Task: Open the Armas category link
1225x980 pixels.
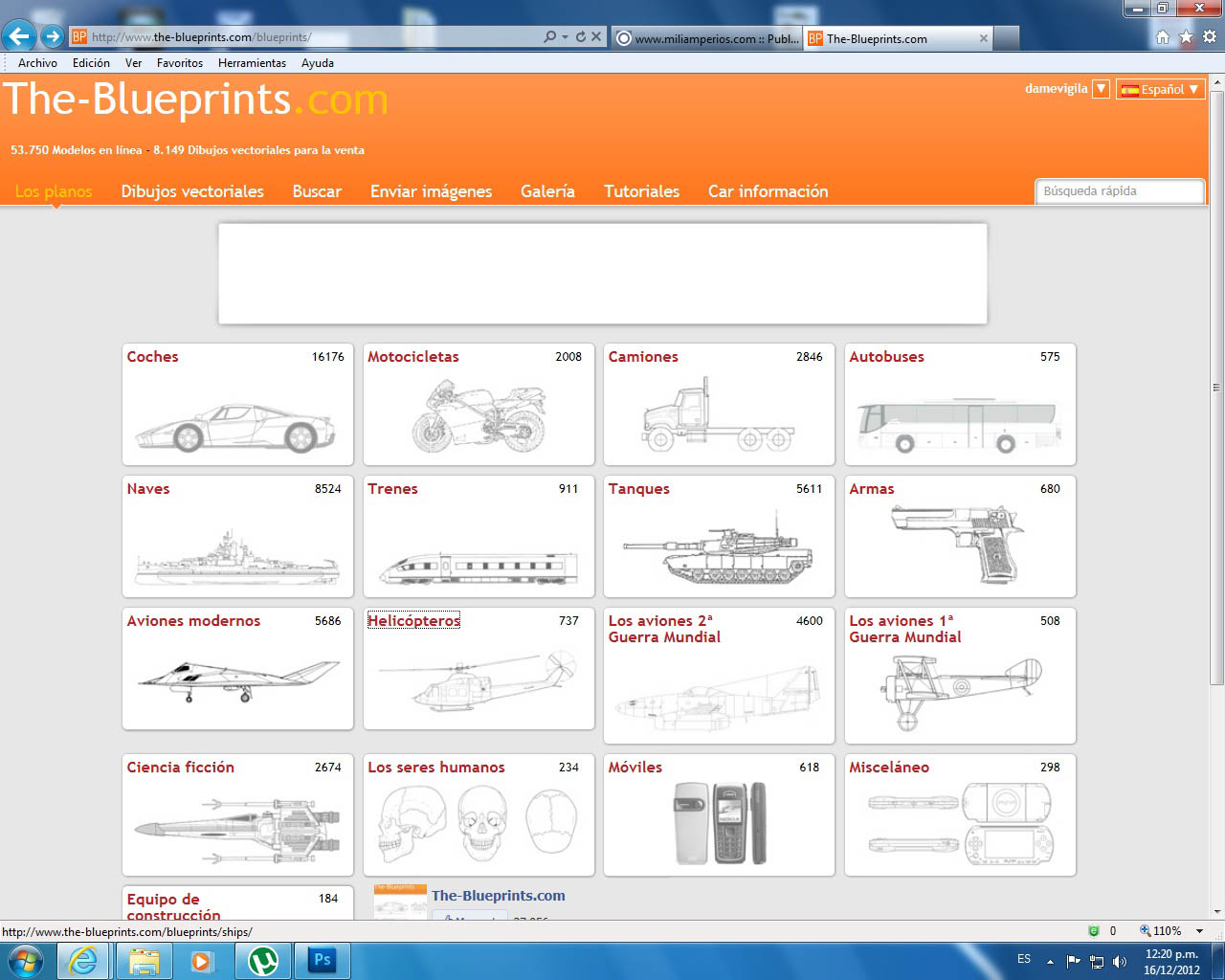Action: point(871,489)
